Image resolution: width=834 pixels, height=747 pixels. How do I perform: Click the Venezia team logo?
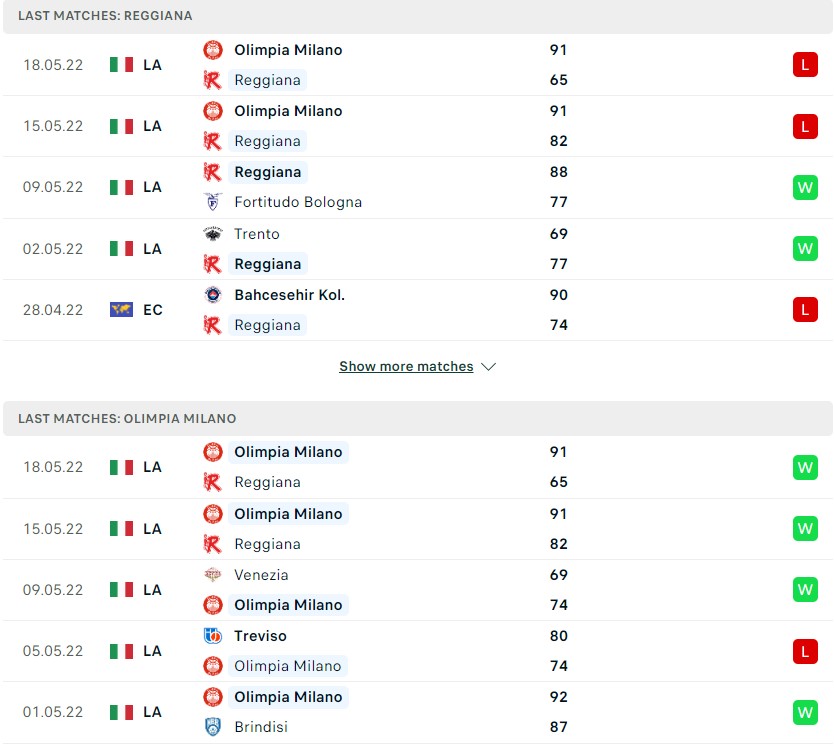[212, 575]
